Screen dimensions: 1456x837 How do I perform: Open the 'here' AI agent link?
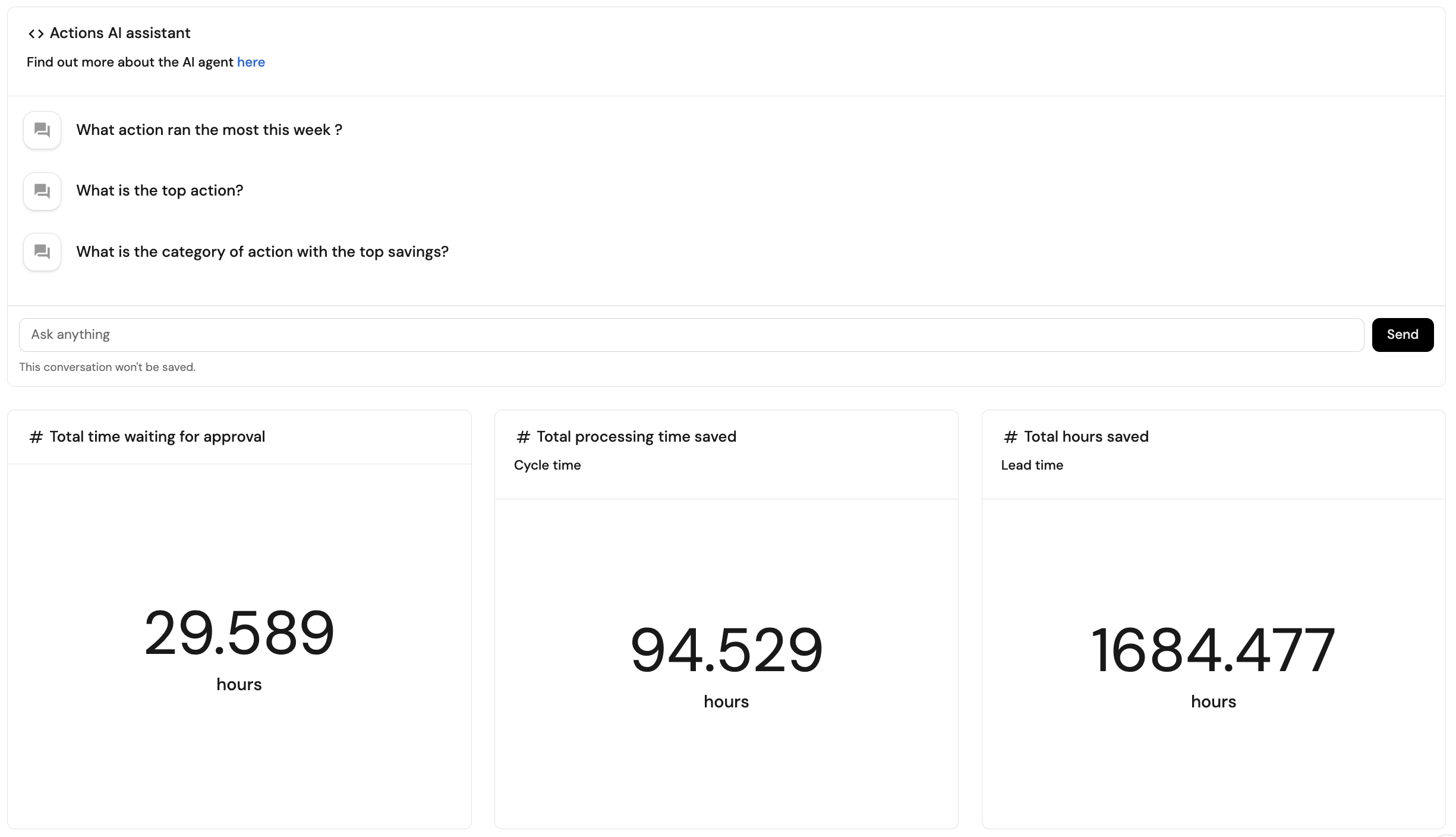(251, 62)
